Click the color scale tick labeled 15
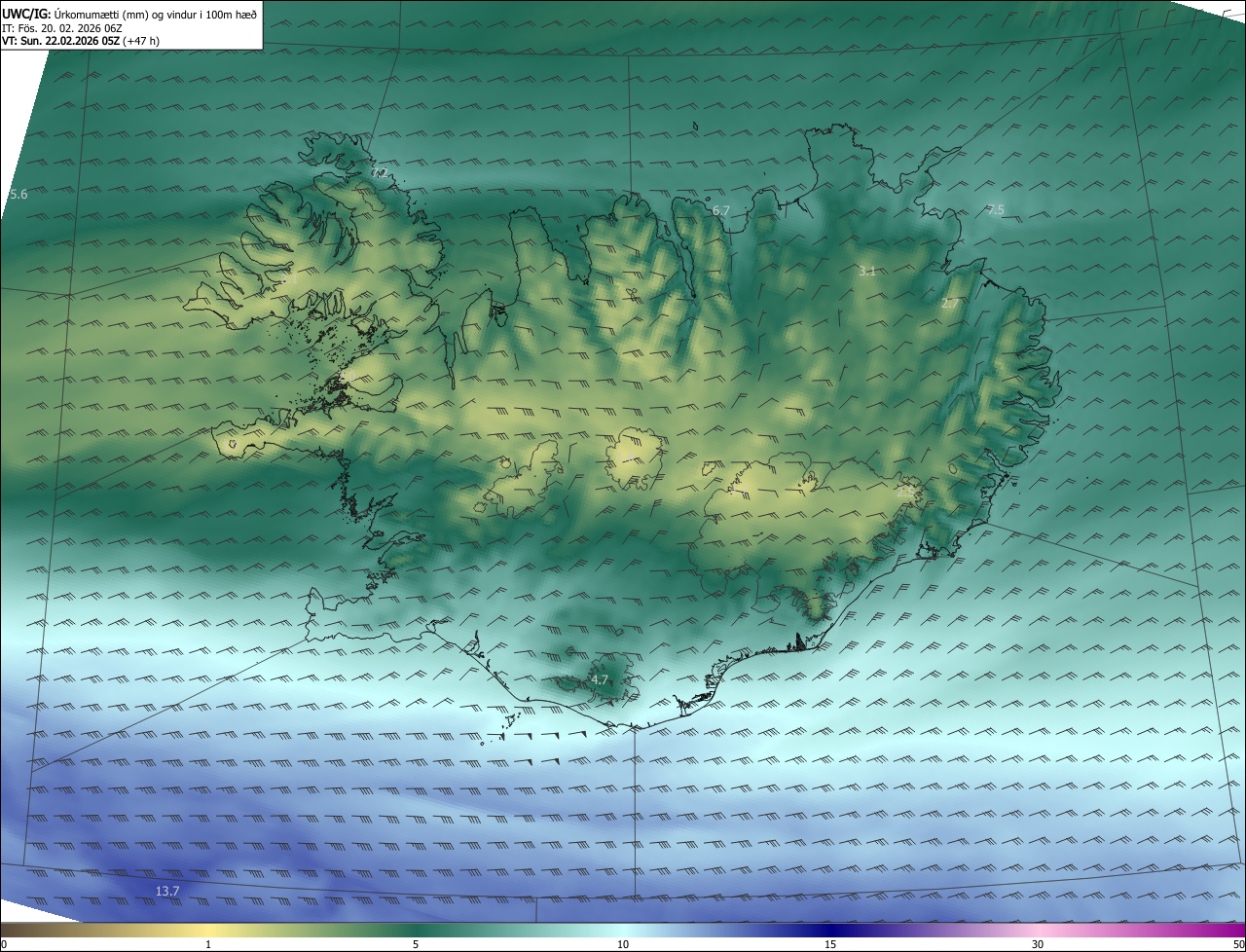 click(x=830, y=944)
